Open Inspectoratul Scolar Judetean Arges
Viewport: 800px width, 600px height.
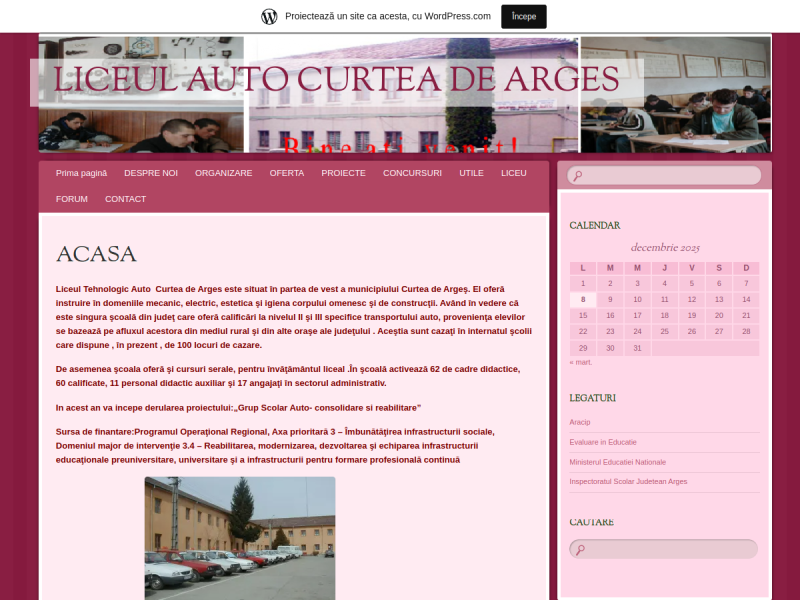(627, 481)
